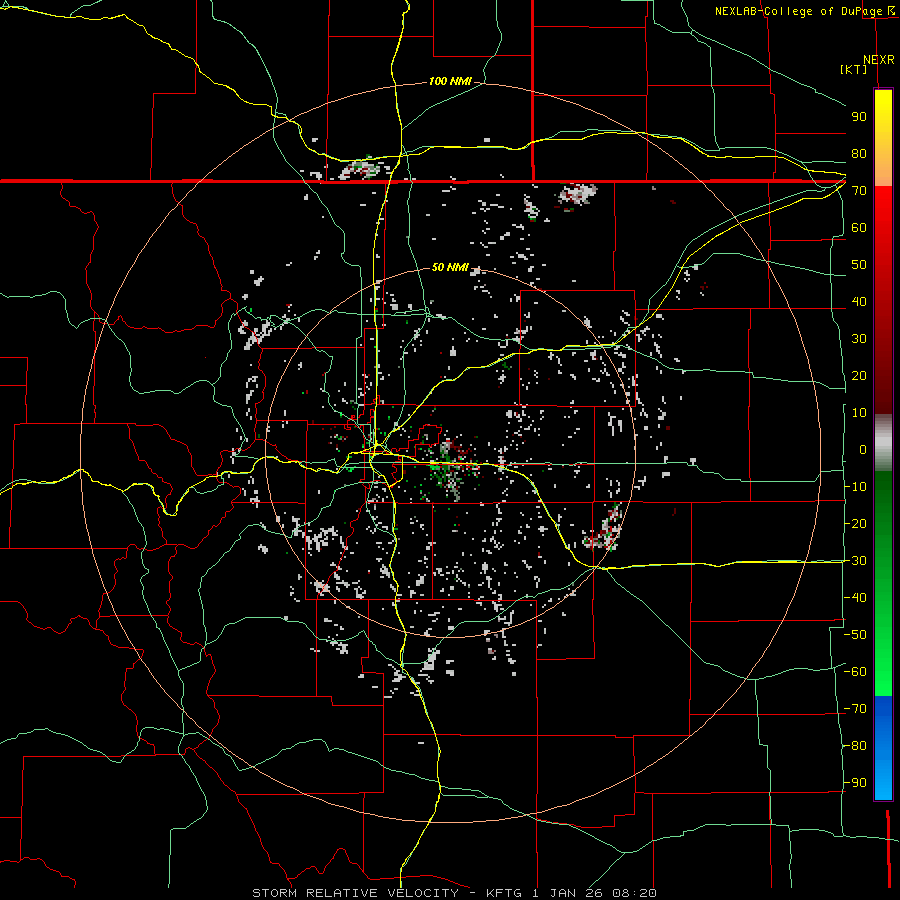Click the negative 50 knots scale label
This screenshot has height=900, width=900.
tap(855, 635)
